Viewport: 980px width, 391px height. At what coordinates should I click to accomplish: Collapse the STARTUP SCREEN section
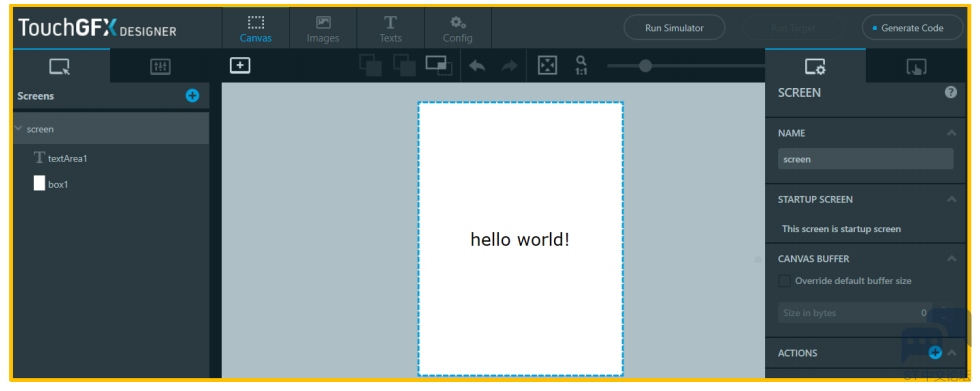click(951, 199)
